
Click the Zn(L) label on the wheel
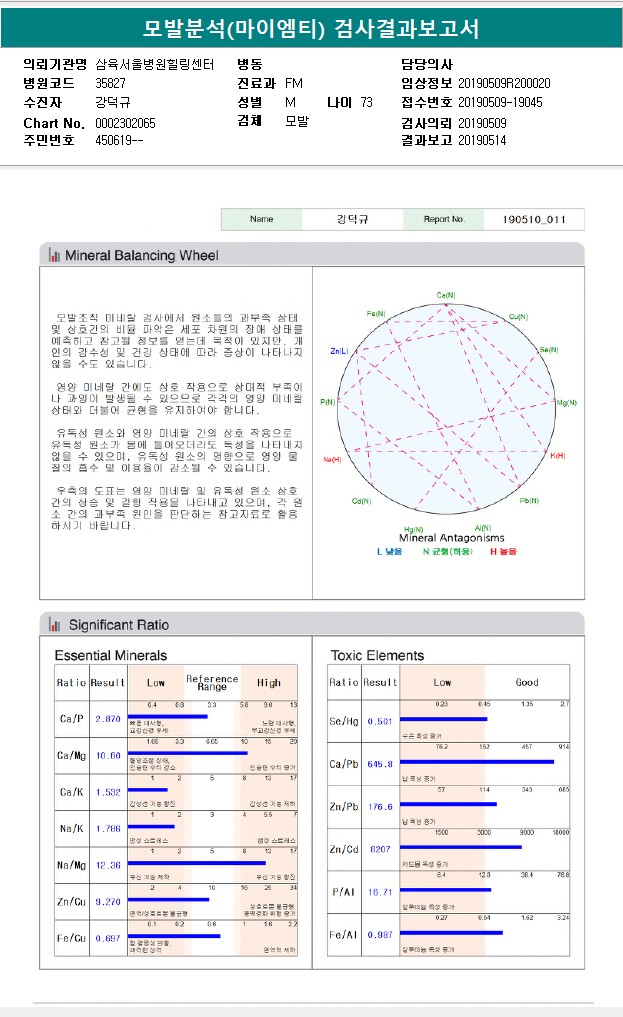[339, 351]
